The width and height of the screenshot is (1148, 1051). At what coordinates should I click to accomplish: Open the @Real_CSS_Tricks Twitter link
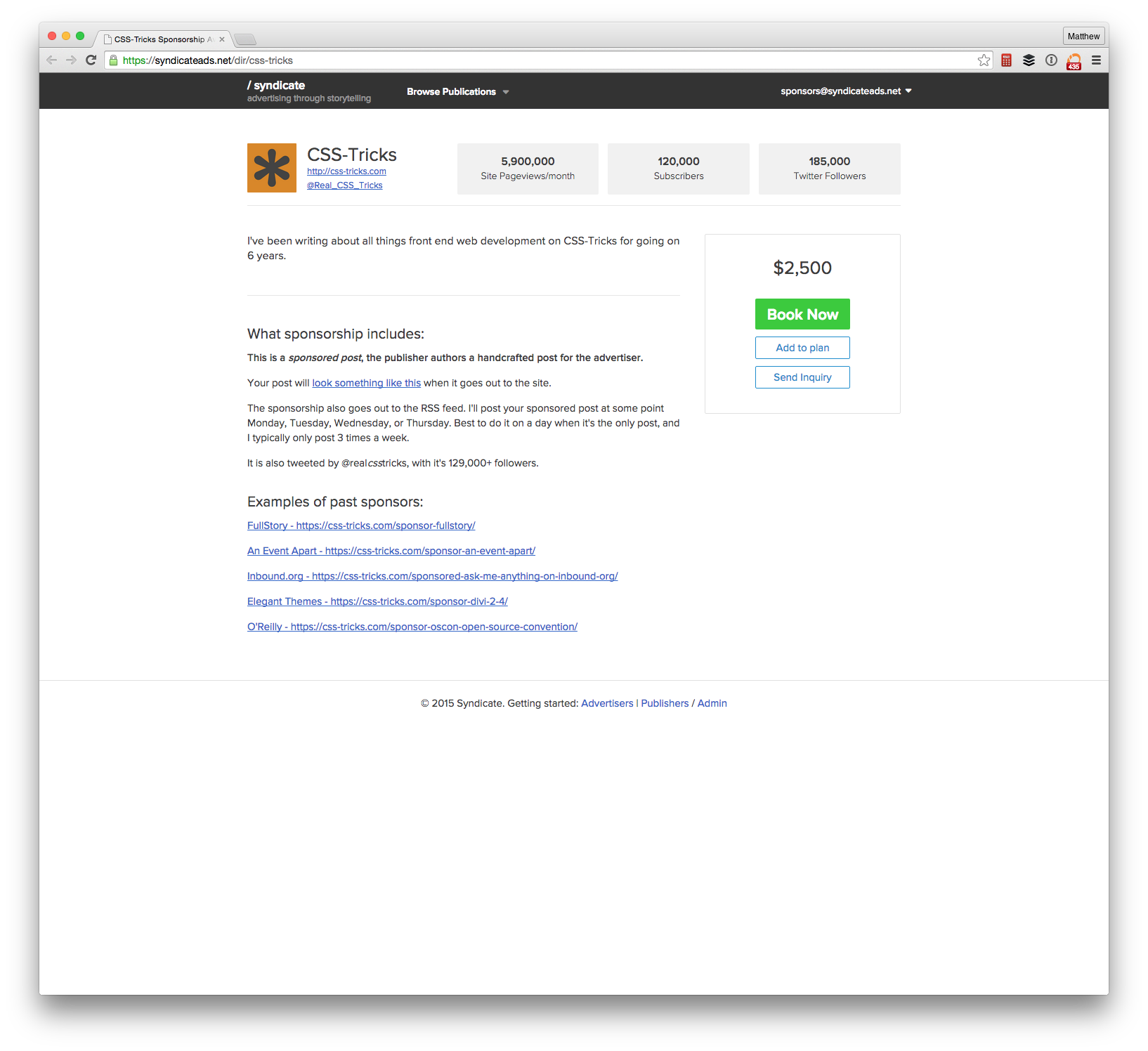(x=344, y=185)
